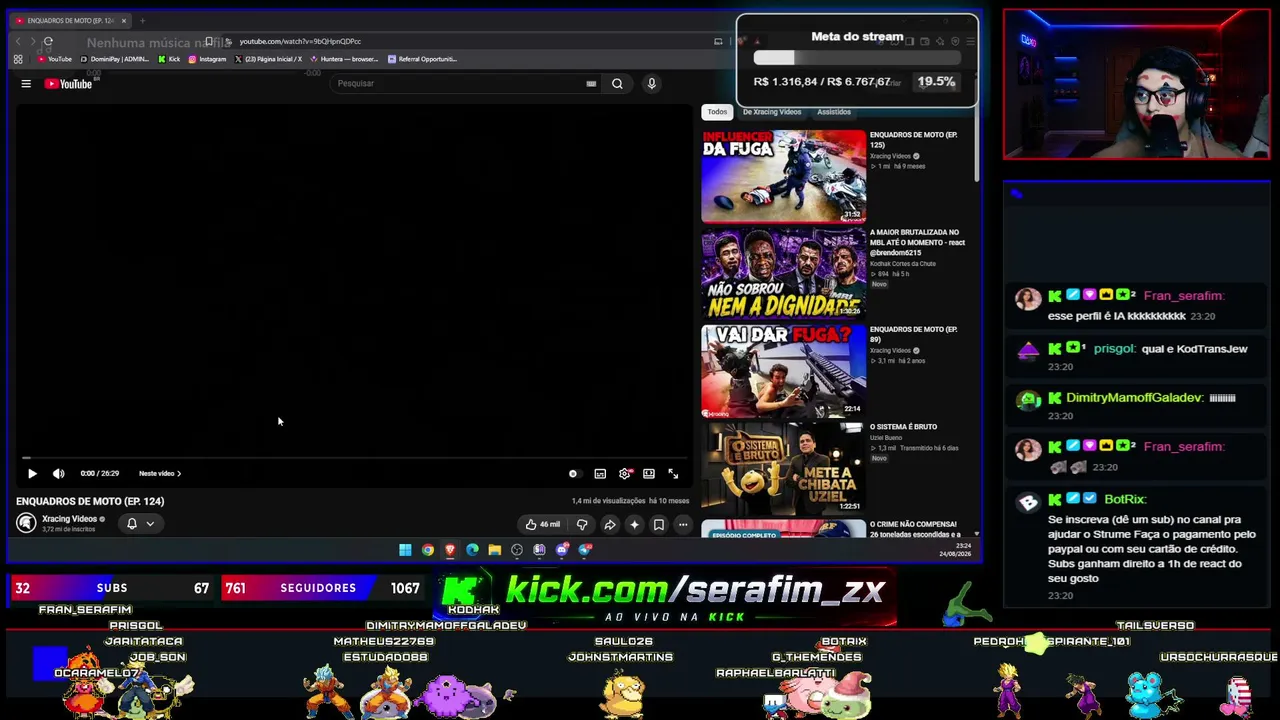Click the video title 'ENQUADROS DE MOTO (EP. 124)'
The width and height of the screenshot is (1280, 720).
(x=90, y=502)
